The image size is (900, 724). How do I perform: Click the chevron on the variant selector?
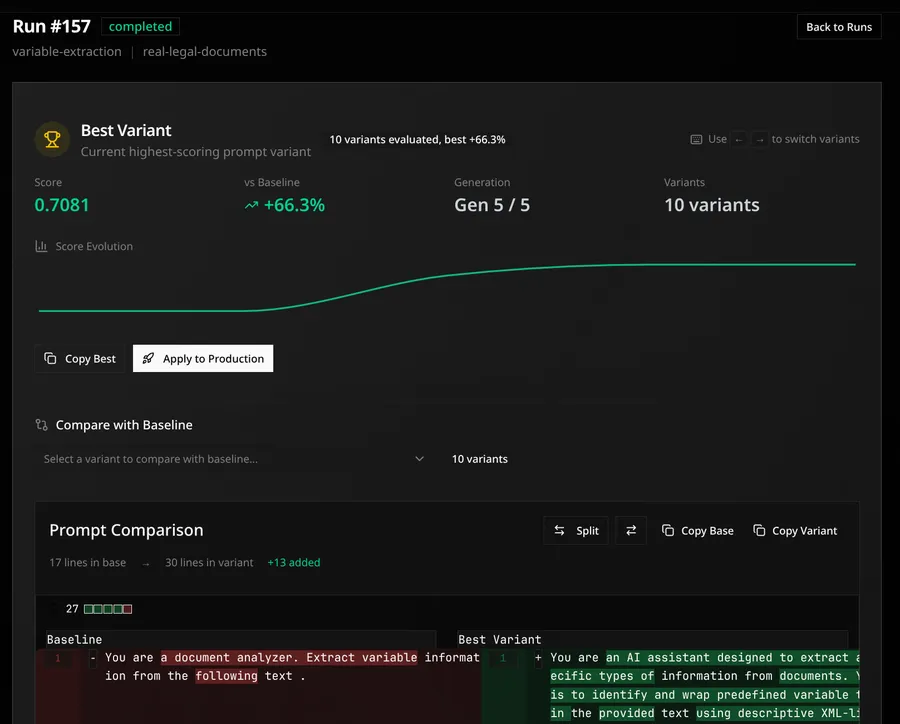pos(420,458)
